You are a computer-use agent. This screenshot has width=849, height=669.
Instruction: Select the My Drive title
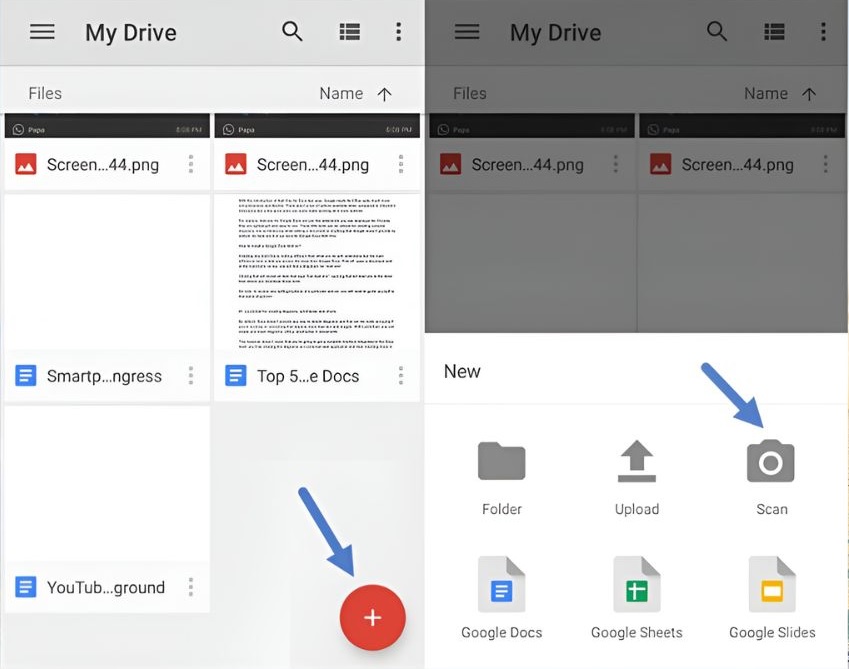pyautogui.click(x=130, y=31)
